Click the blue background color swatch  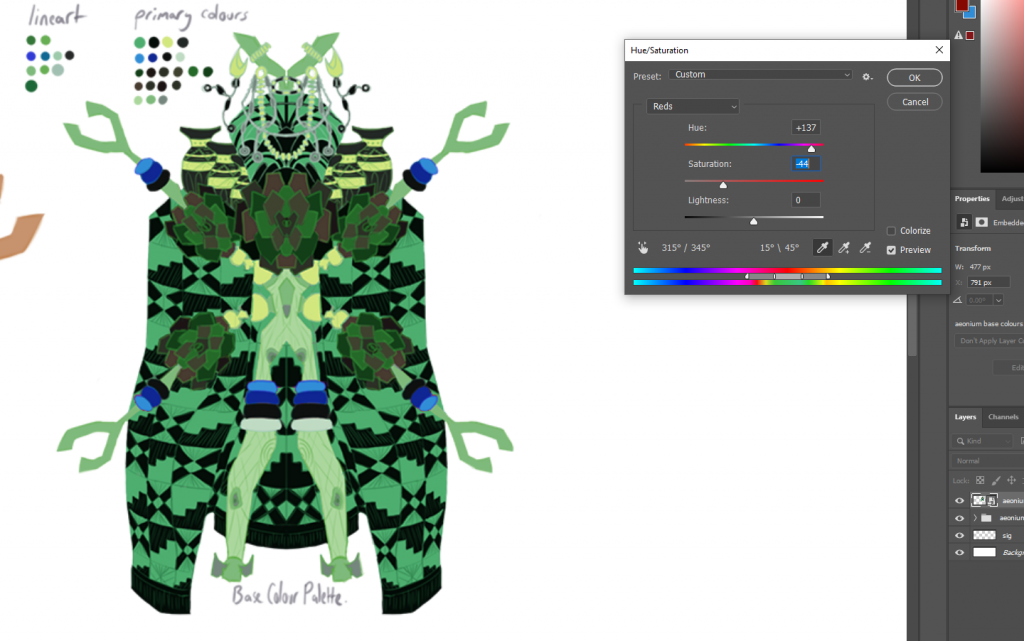[x=970, y=12]
